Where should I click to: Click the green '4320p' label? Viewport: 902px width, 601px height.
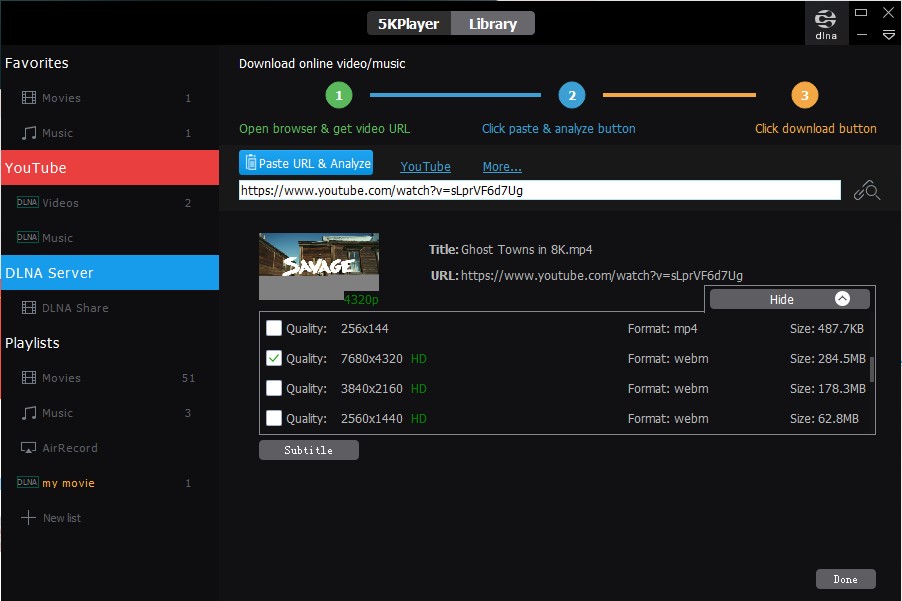coord(361,299)
